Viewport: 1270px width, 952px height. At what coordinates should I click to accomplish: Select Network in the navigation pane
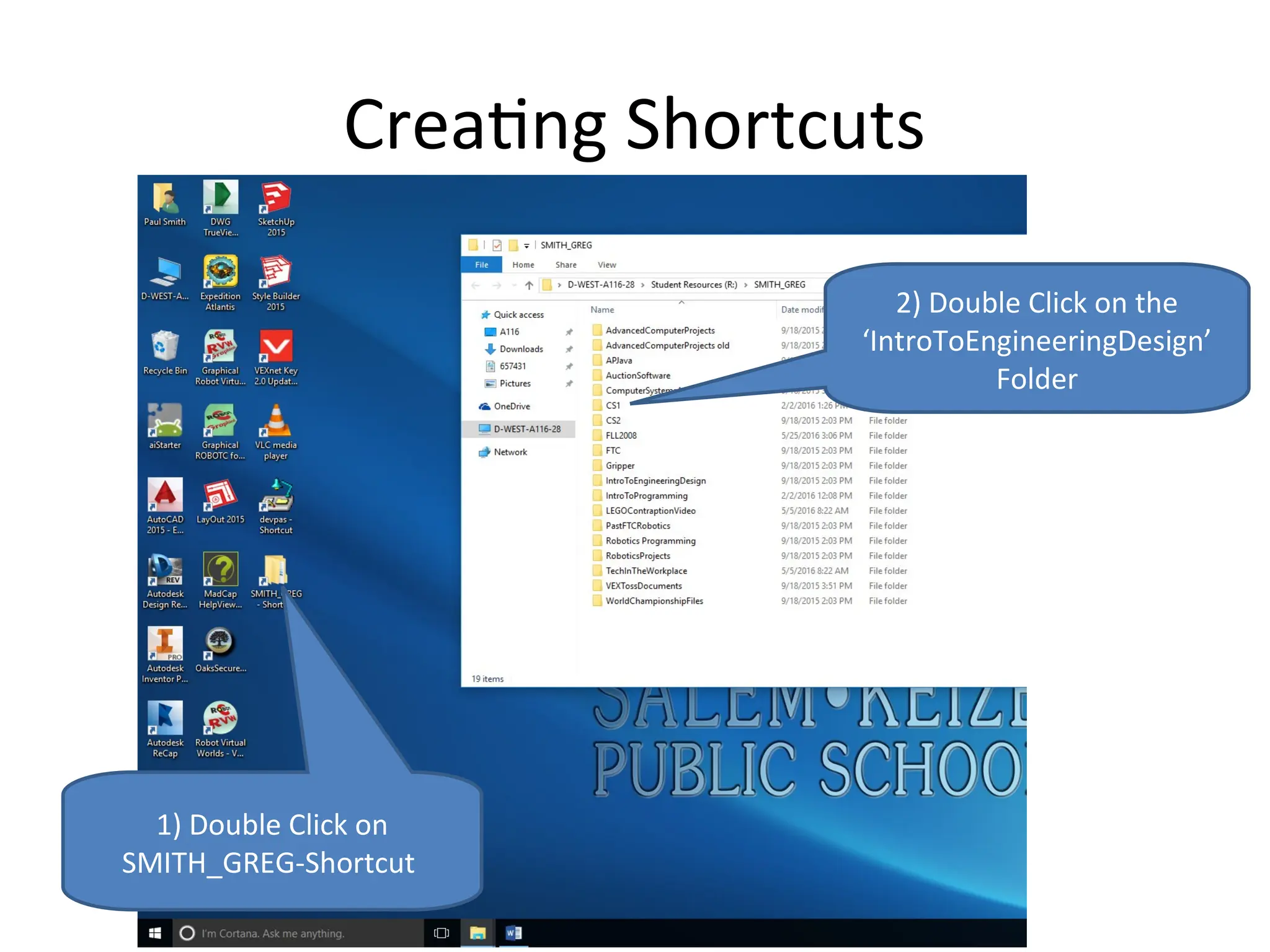coord(503,452)
